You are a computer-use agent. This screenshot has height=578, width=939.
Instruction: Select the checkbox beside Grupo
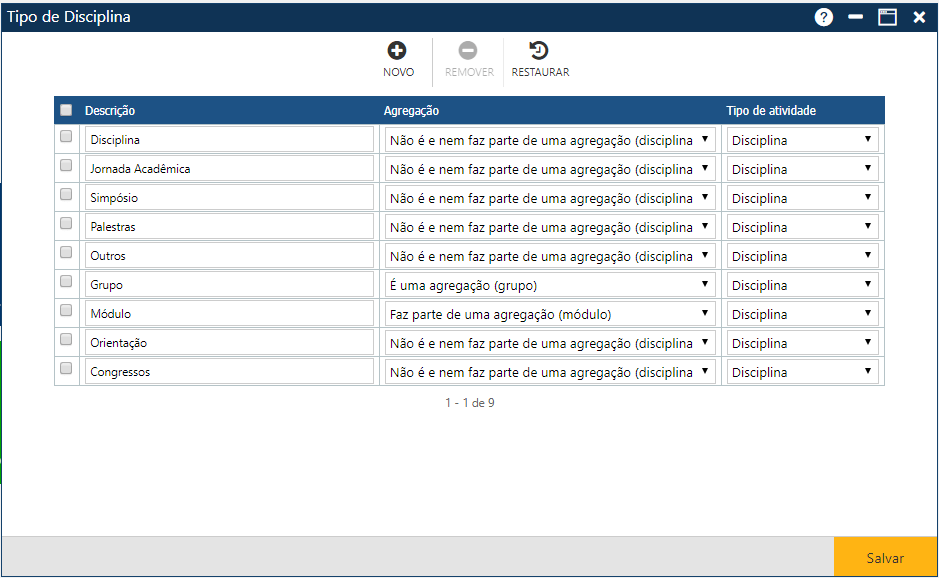pyautogui.click(x=66, y=281)
